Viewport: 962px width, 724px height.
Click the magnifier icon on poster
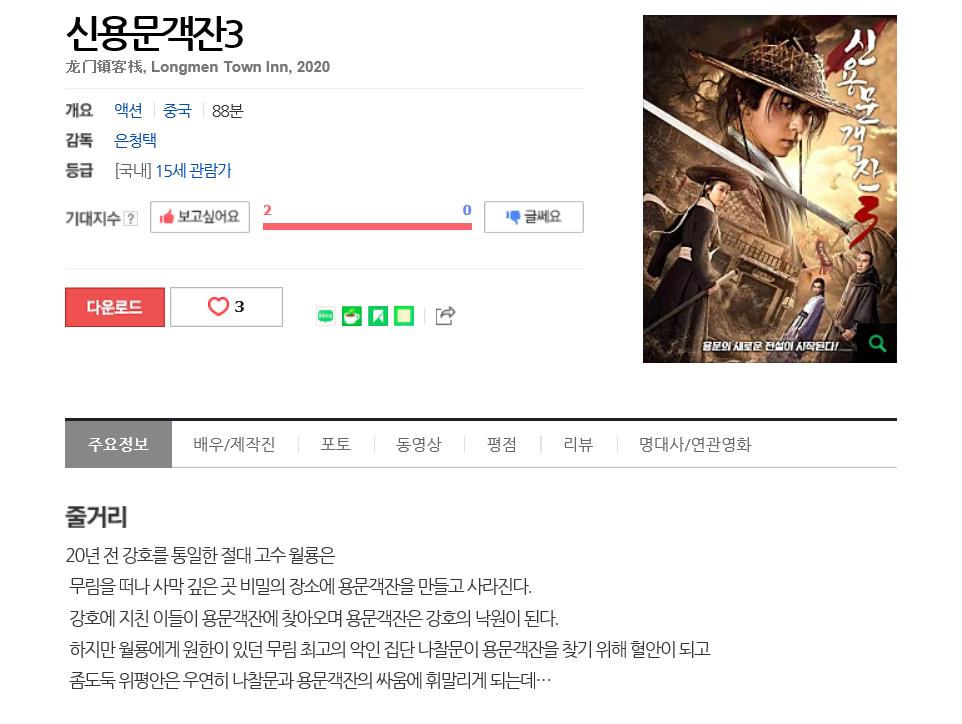tap(877, 344)
